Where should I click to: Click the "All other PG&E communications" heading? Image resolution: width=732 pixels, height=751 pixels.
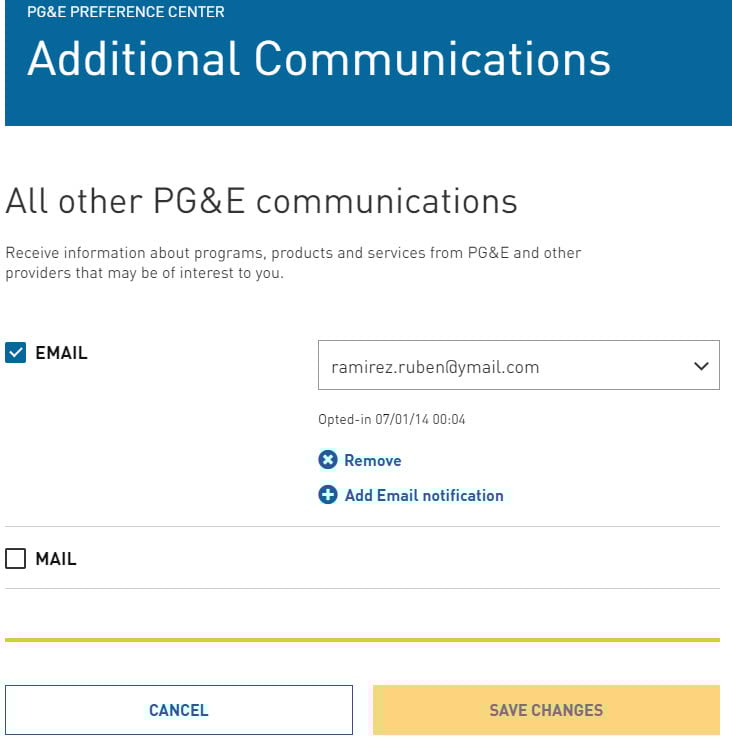[262, 201]
